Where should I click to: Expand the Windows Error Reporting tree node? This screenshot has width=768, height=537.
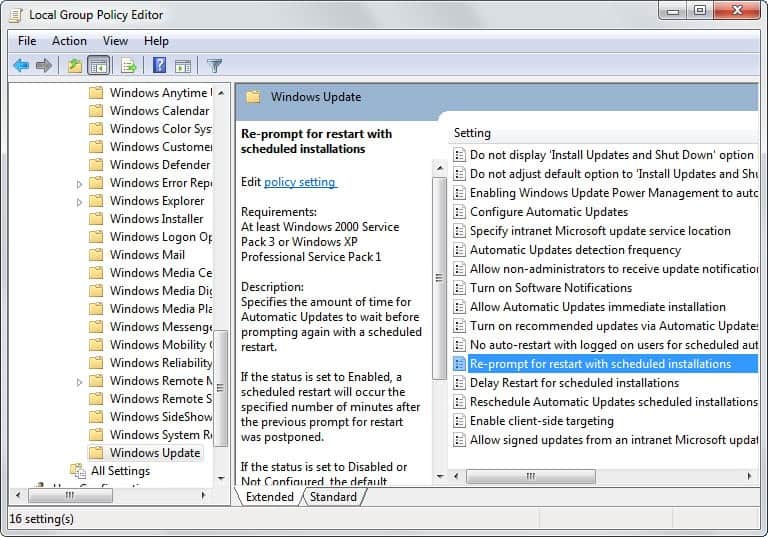(x=79, y=184)
